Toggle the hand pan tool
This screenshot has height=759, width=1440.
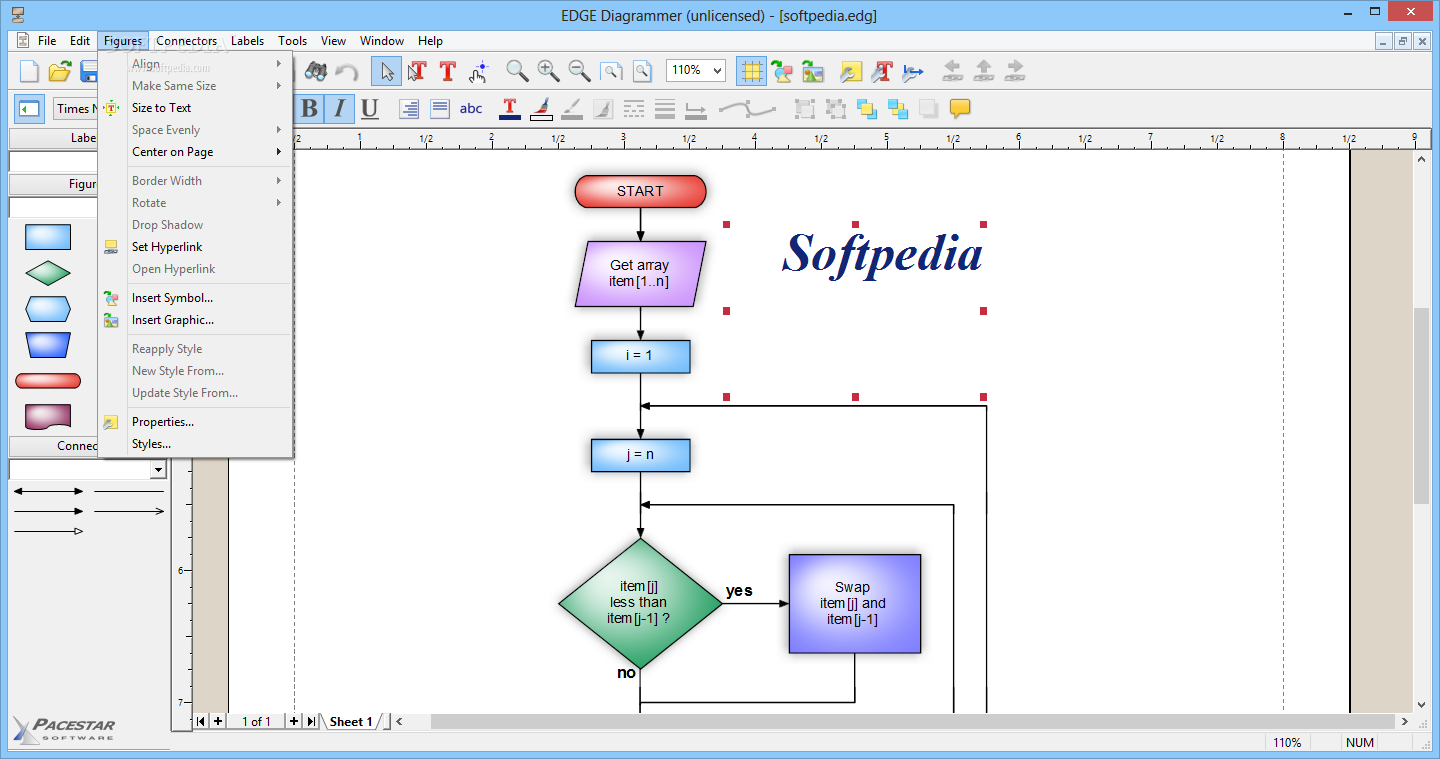pyautogui.click(x=478, y=71)
